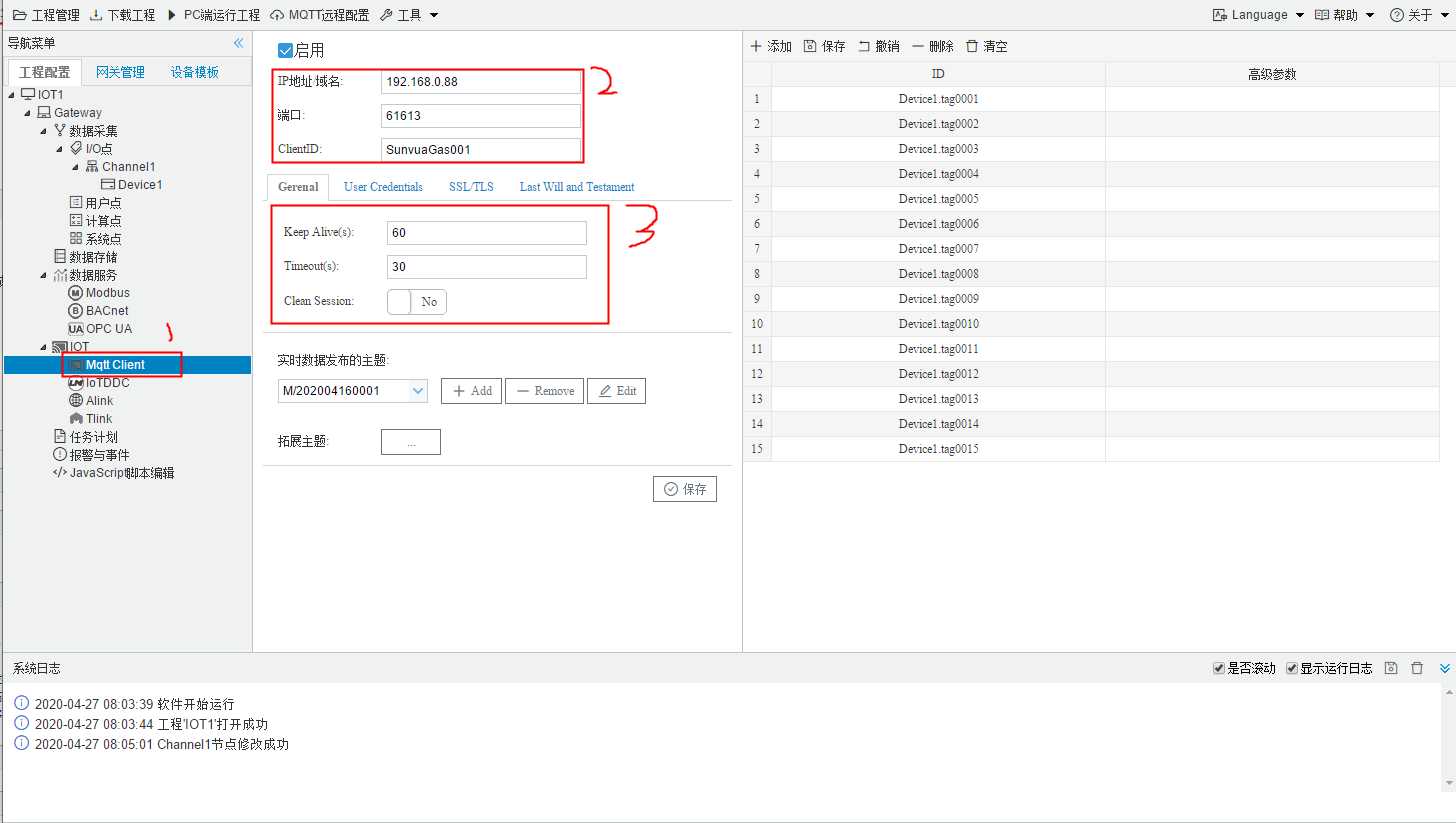Select Mqtt Client in the tree
Image resolution: width=1456 pixels, height=823 pixels.
pyautogui.click(x=115, y=365)
